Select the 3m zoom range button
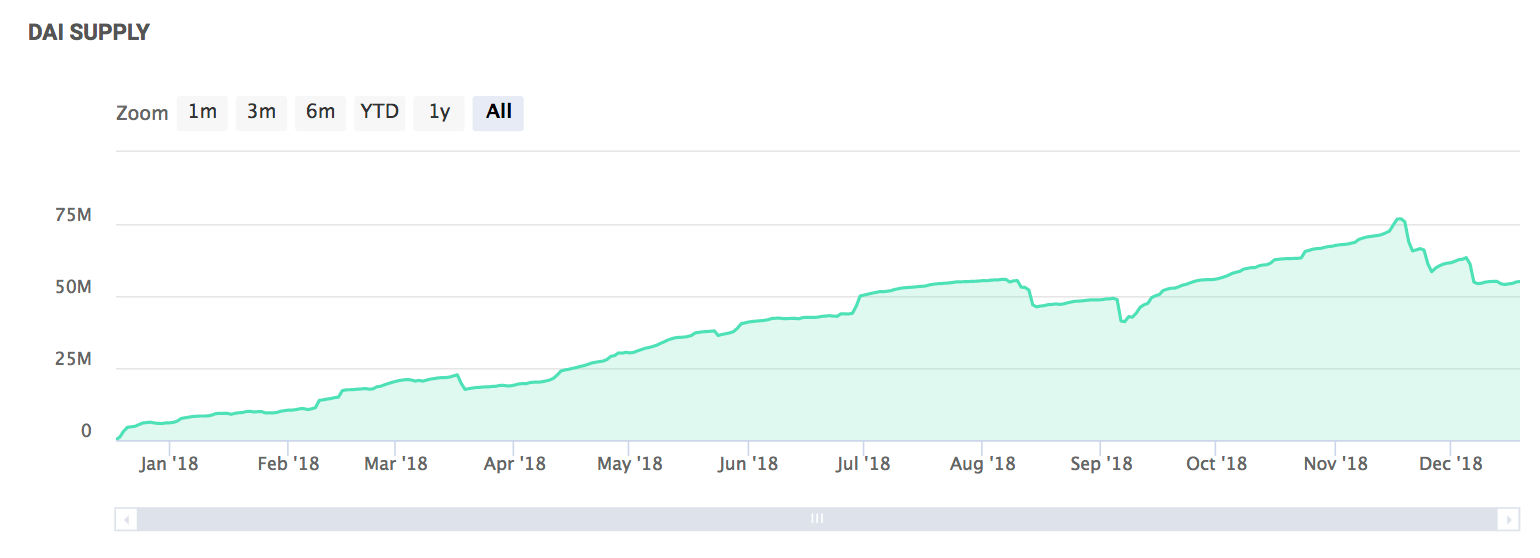Image resolution: width=1540 pixels, height=558 pixels. pyautogui.click(x=261, y=112)
